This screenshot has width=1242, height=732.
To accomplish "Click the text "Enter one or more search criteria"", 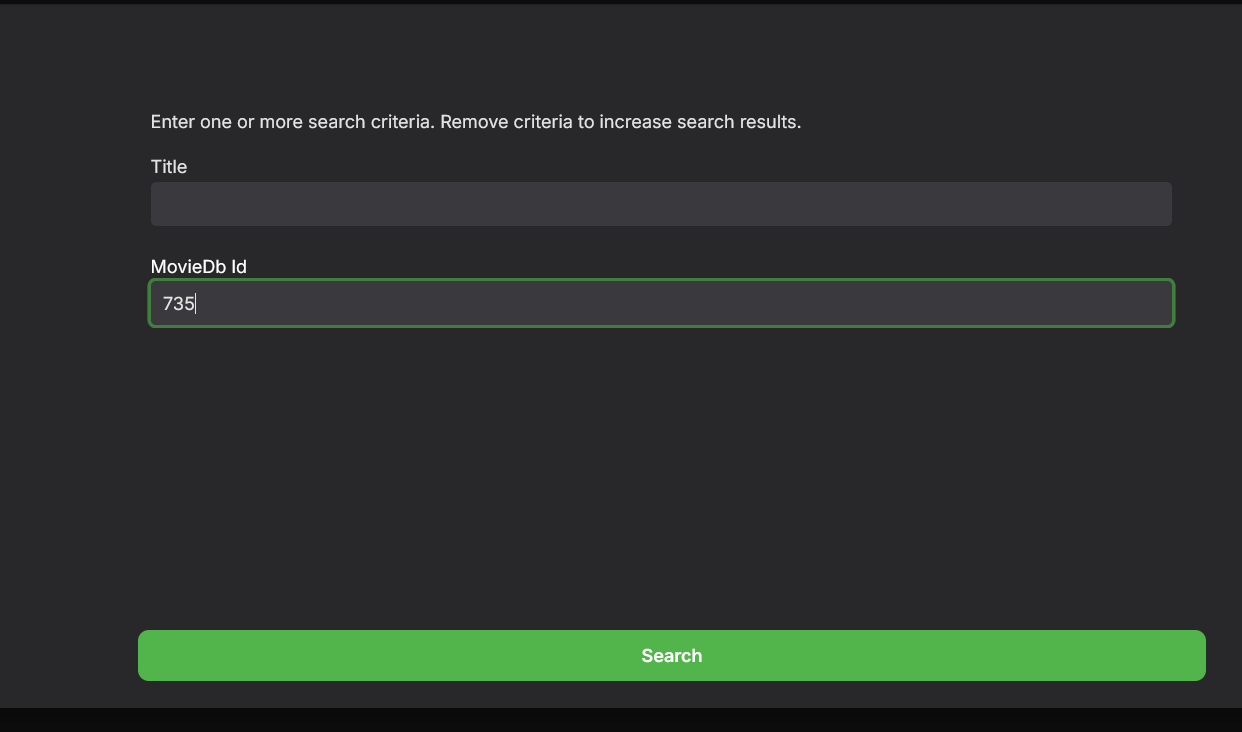I will [x=292, y=122].
